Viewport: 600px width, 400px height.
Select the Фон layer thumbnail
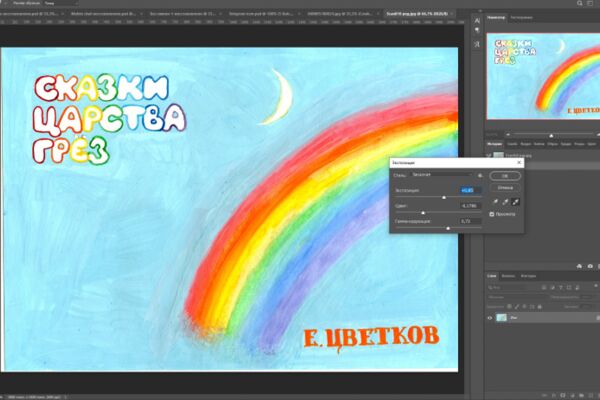[501, 318]
